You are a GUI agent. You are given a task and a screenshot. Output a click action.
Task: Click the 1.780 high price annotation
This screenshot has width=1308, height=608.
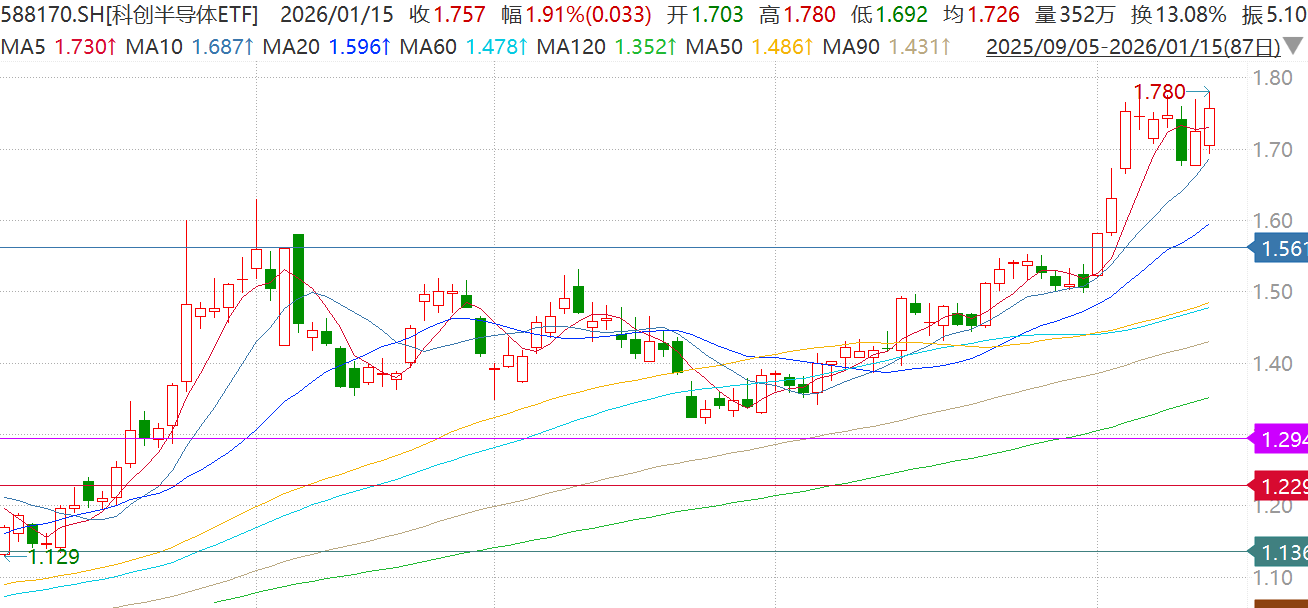pyautogui.click(x=1160, y=92)
